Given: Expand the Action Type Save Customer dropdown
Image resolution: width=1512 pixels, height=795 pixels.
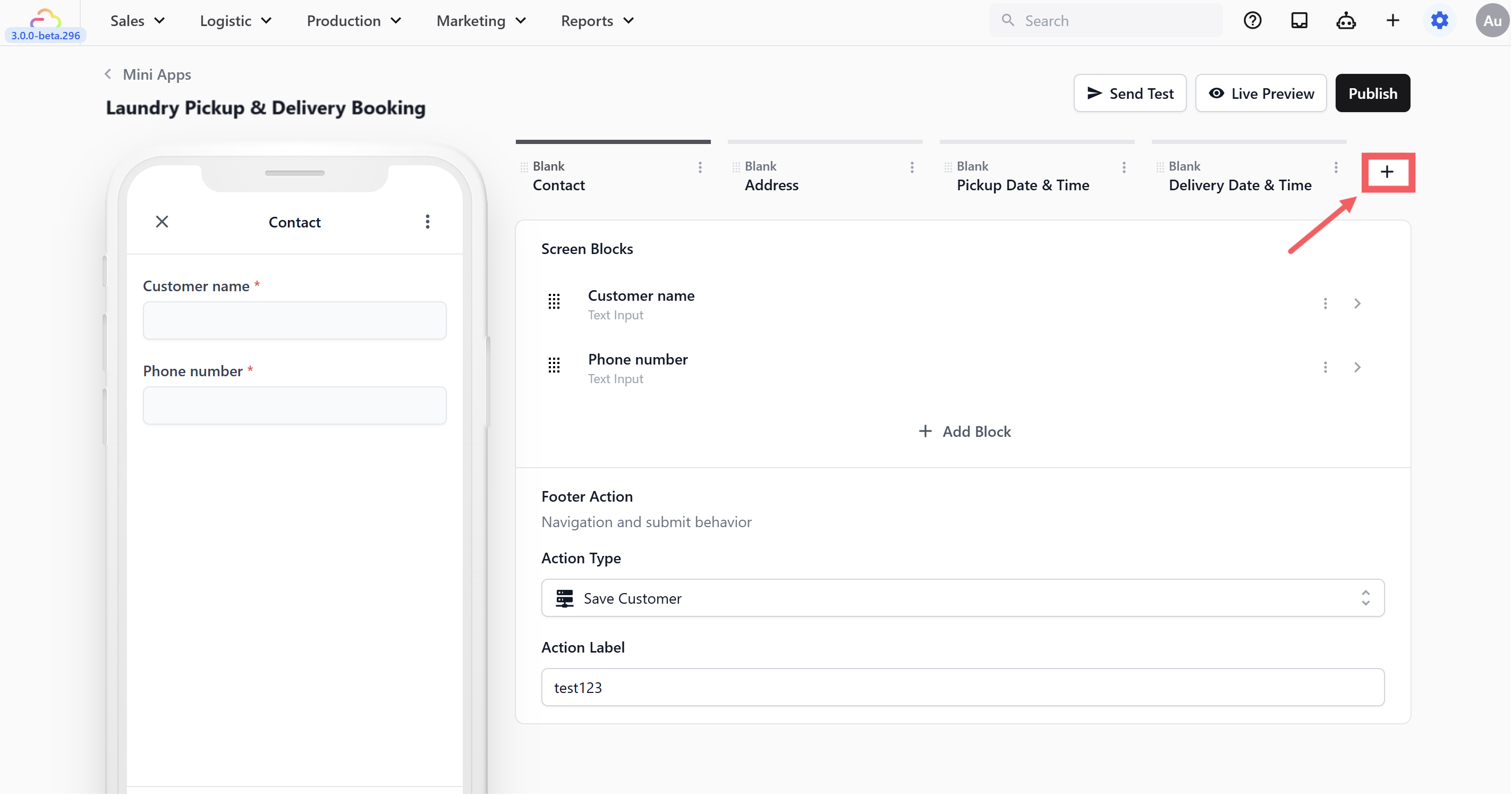Looking at the screenshot, I should [x=963, y=598].
